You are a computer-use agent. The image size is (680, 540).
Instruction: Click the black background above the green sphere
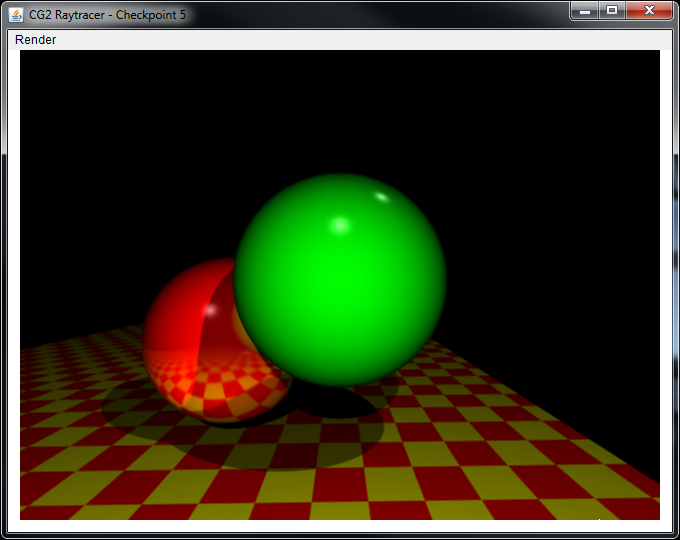[340, 110]
